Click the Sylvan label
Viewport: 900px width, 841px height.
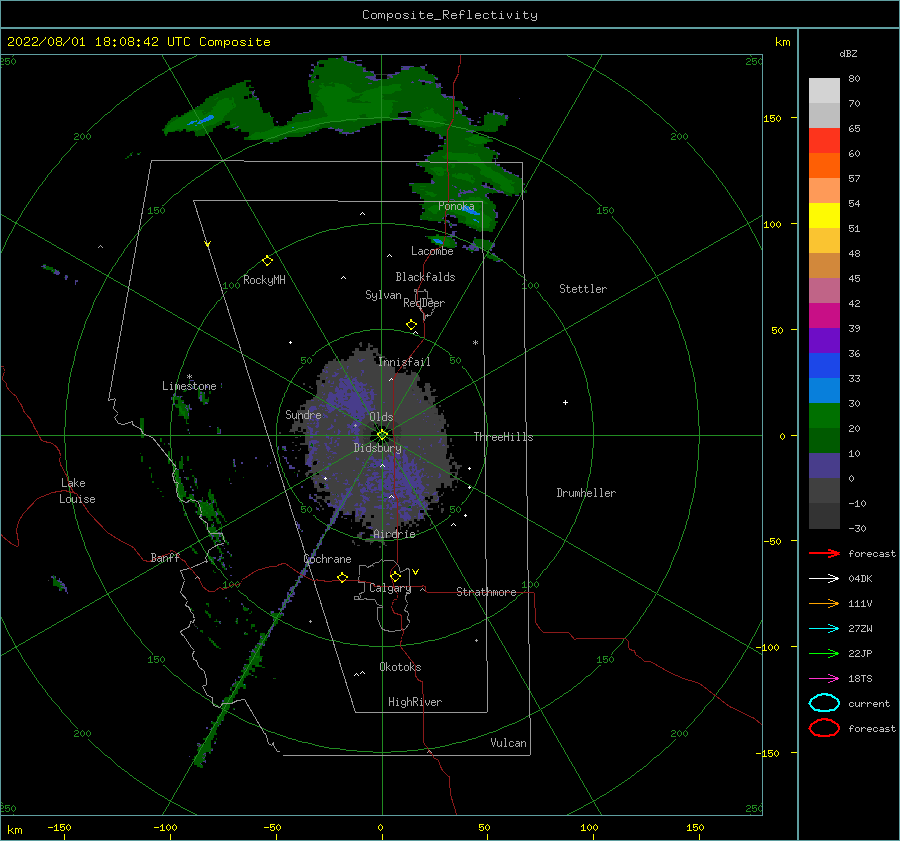point(383,295)
